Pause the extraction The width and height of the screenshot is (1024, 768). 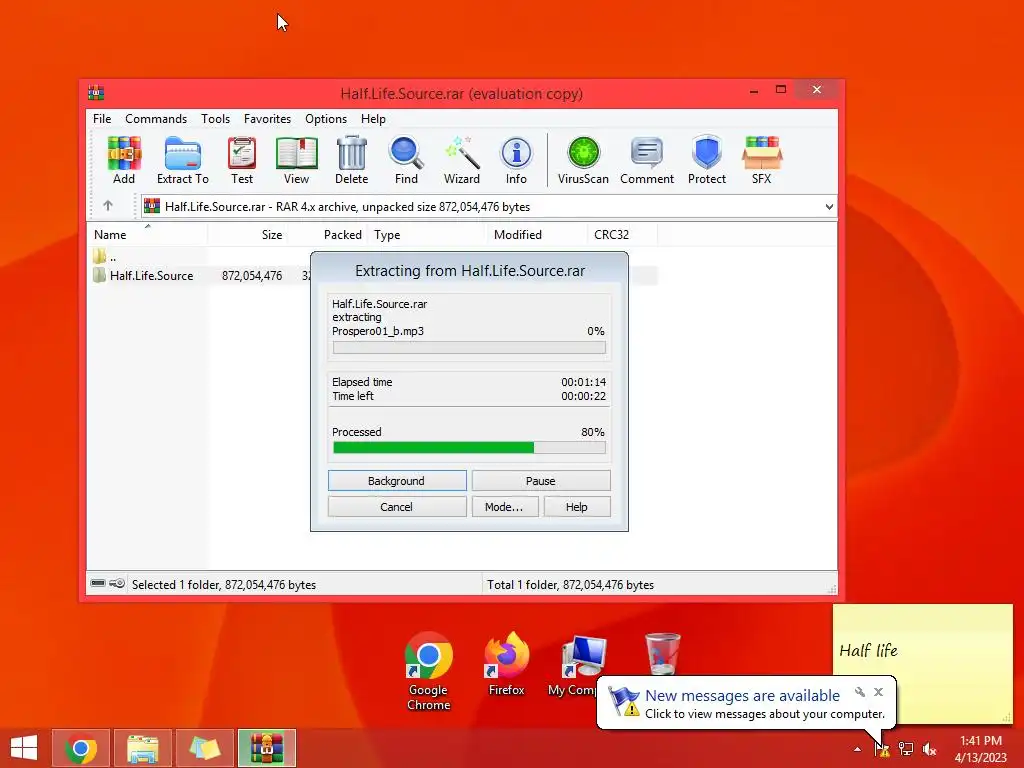(x=541, y=481)
